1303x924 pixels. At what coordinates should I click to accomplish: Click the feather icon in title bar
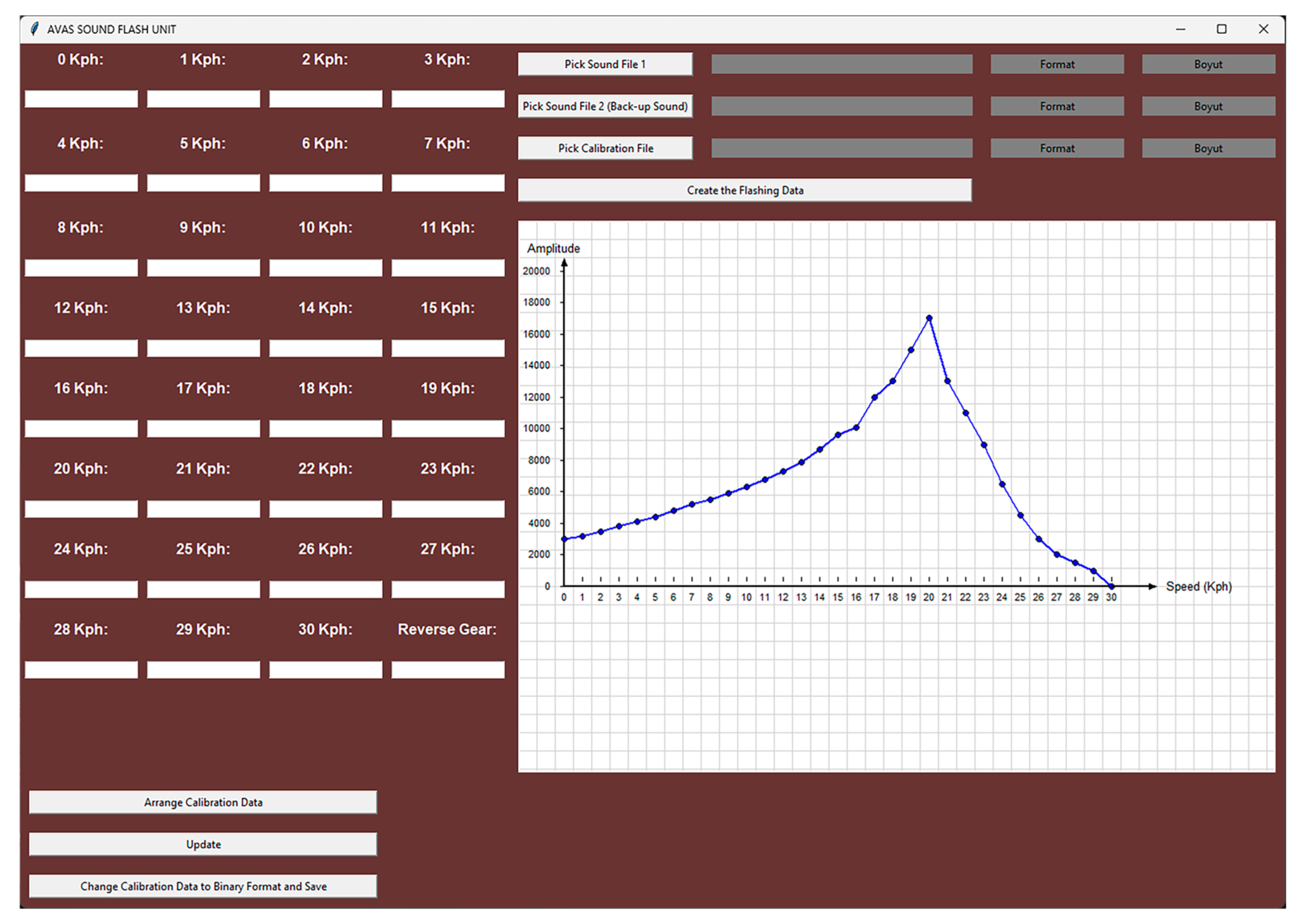[x=35, y=29]
